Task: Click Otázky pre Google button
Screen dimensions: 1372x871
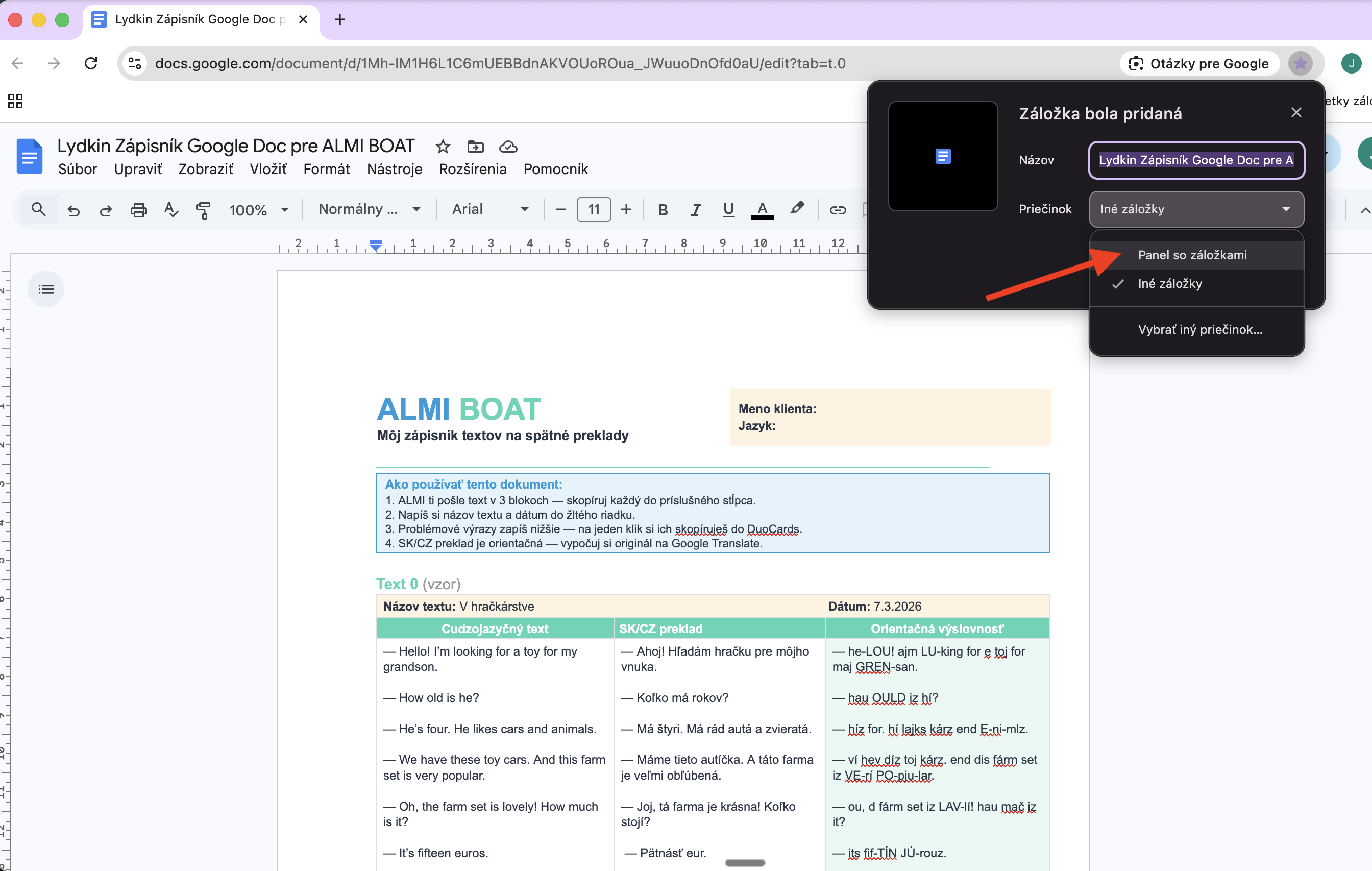Action: click(x=1199, y=63)
